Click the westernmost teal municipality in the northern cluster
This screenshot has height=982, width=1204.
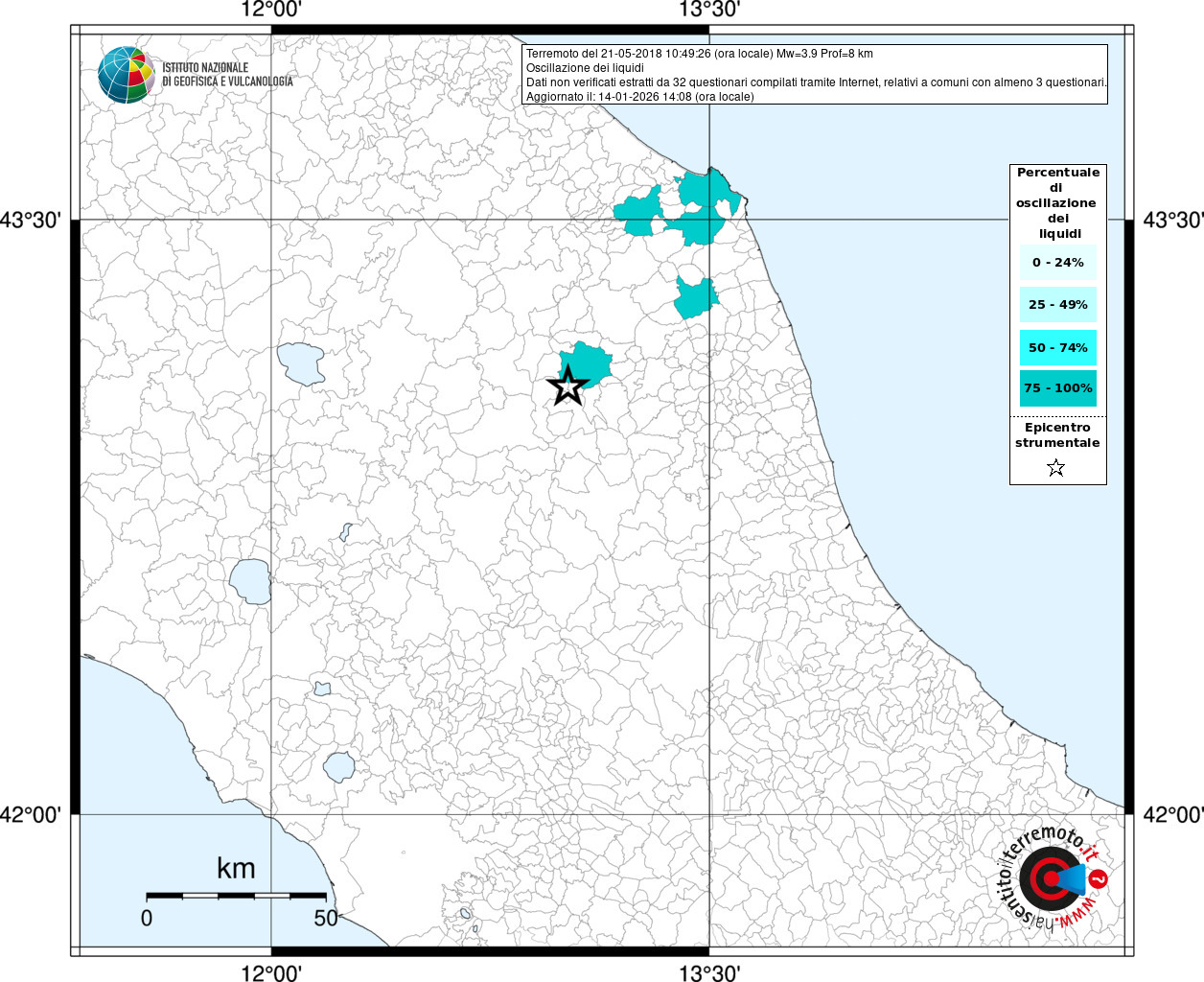point(638,213)
